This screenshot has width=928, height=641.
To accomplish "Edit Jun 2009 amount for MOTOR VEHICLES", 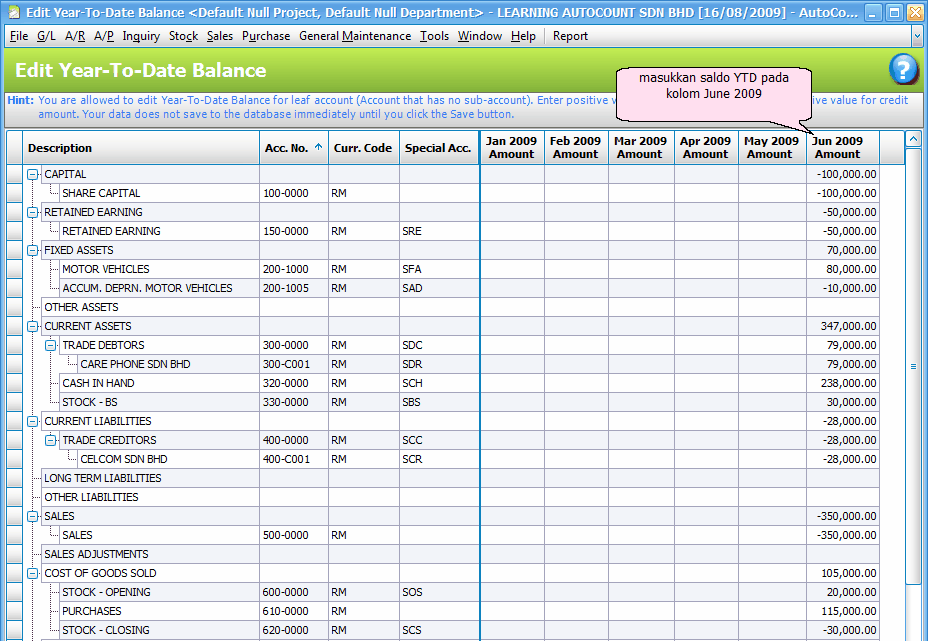I will click(x=842, y=269).
